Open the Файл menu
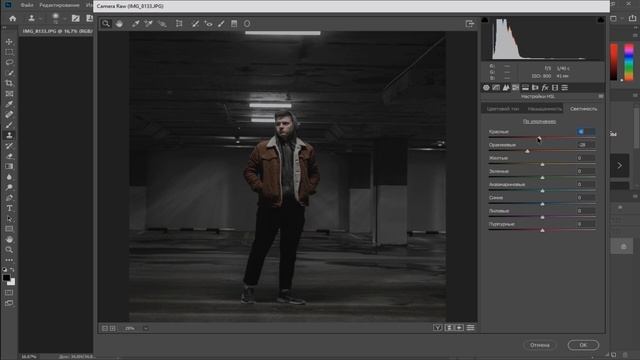 point(27,5)
